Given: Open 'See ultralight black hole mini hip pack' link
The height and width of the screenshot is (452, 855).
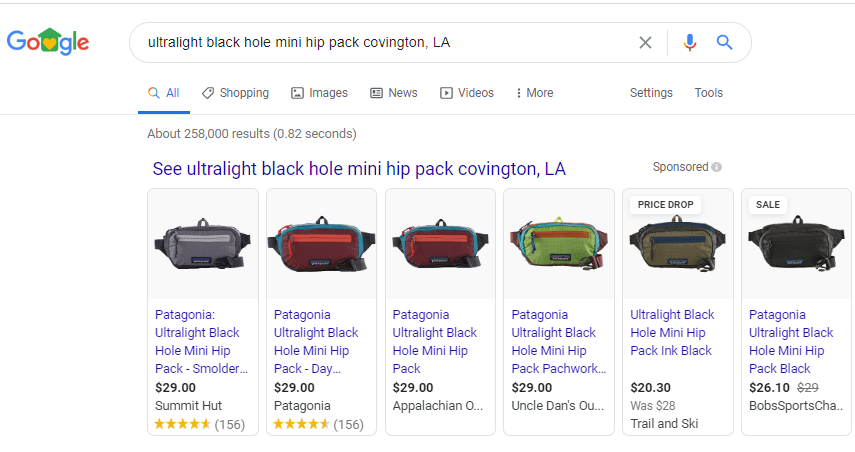Looking at the screenshot, I should pyautogui.click(x=359, y=169).
